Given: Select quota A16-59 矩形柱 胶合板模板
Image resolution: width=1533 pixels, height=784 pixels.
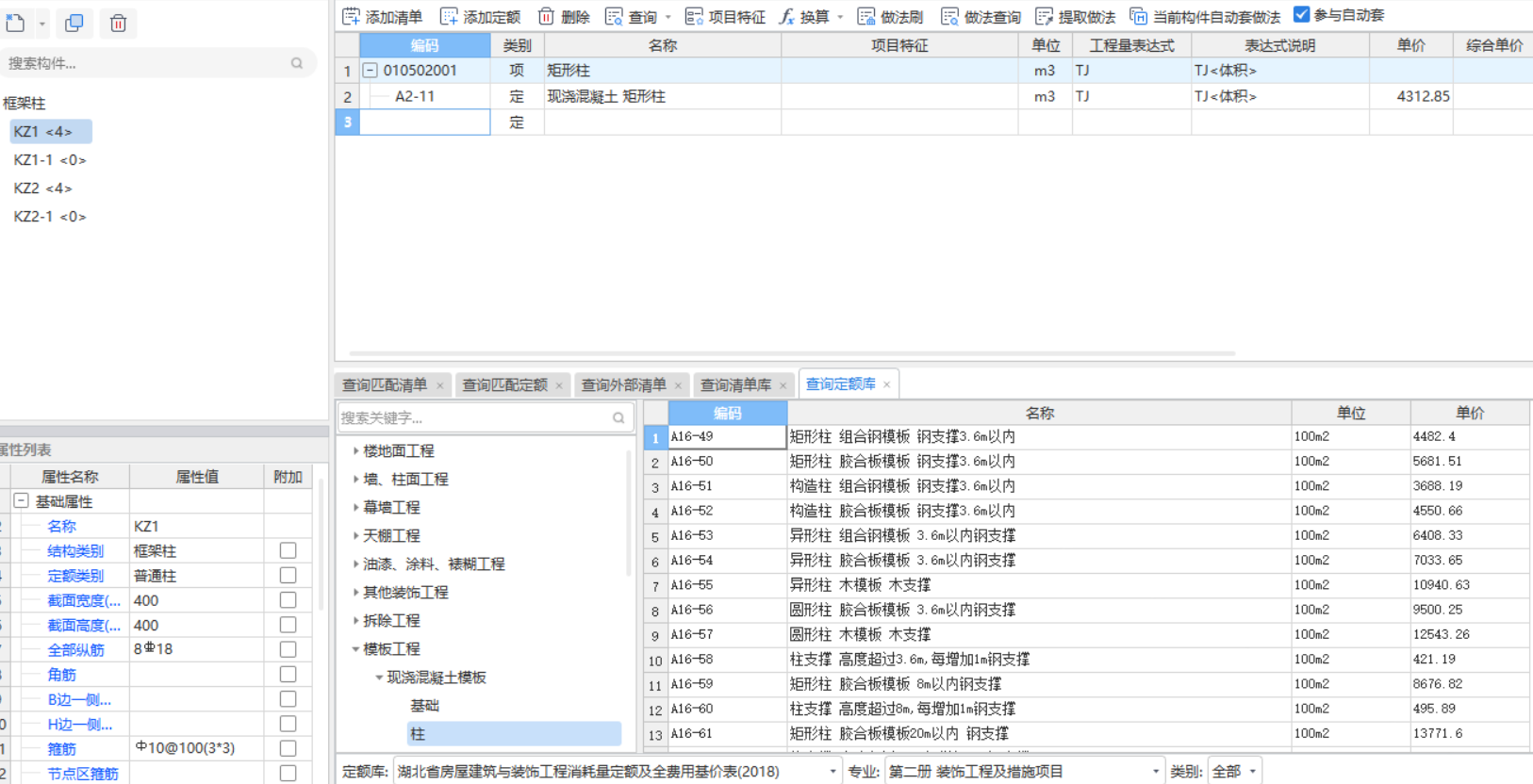Looking at the screenshot, I should point(1088,684).
